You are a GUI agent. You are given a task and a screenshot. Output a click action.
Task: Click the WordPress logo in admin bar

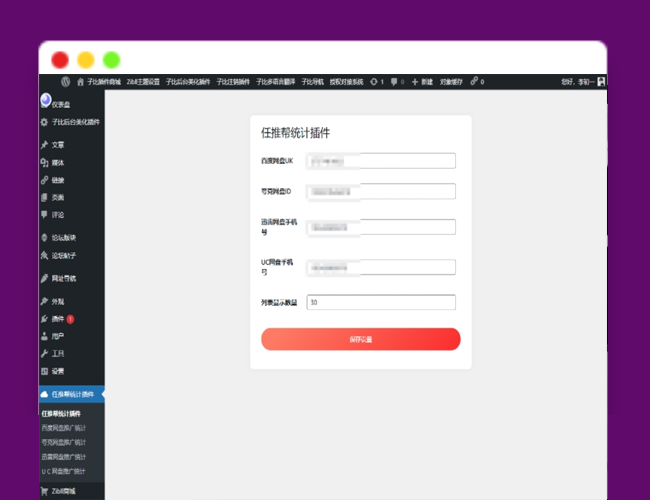pyautogui.click(x=65, y=82)
